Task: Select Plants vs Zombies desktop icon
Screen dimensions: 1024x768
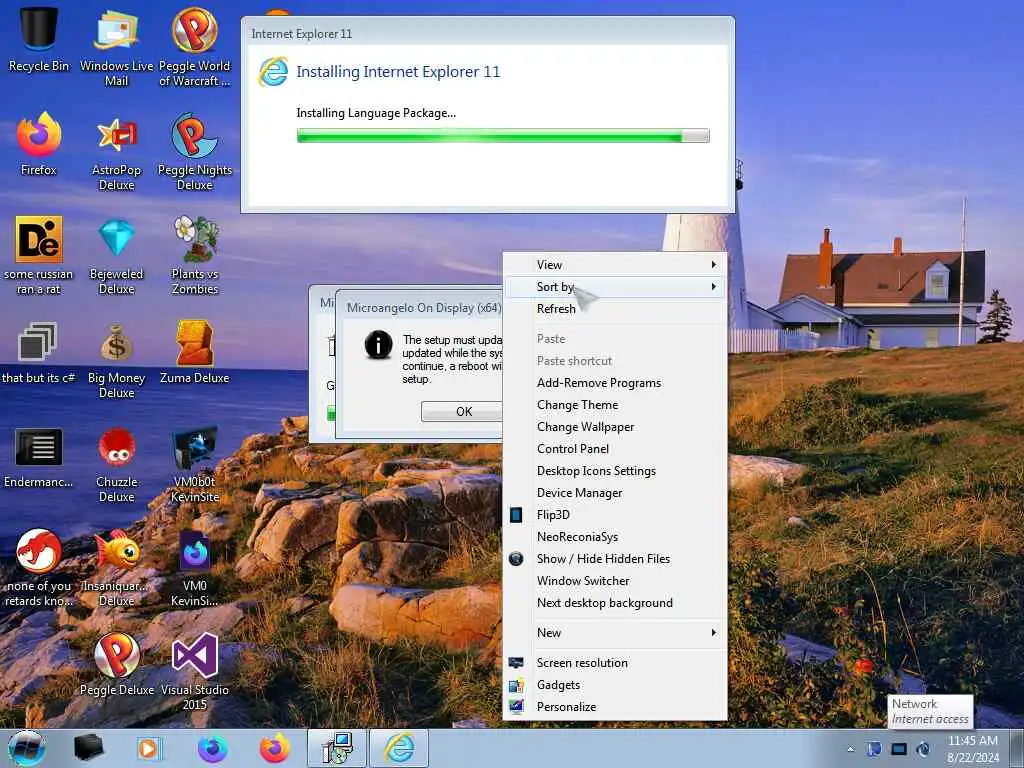Action: point(195,255)
